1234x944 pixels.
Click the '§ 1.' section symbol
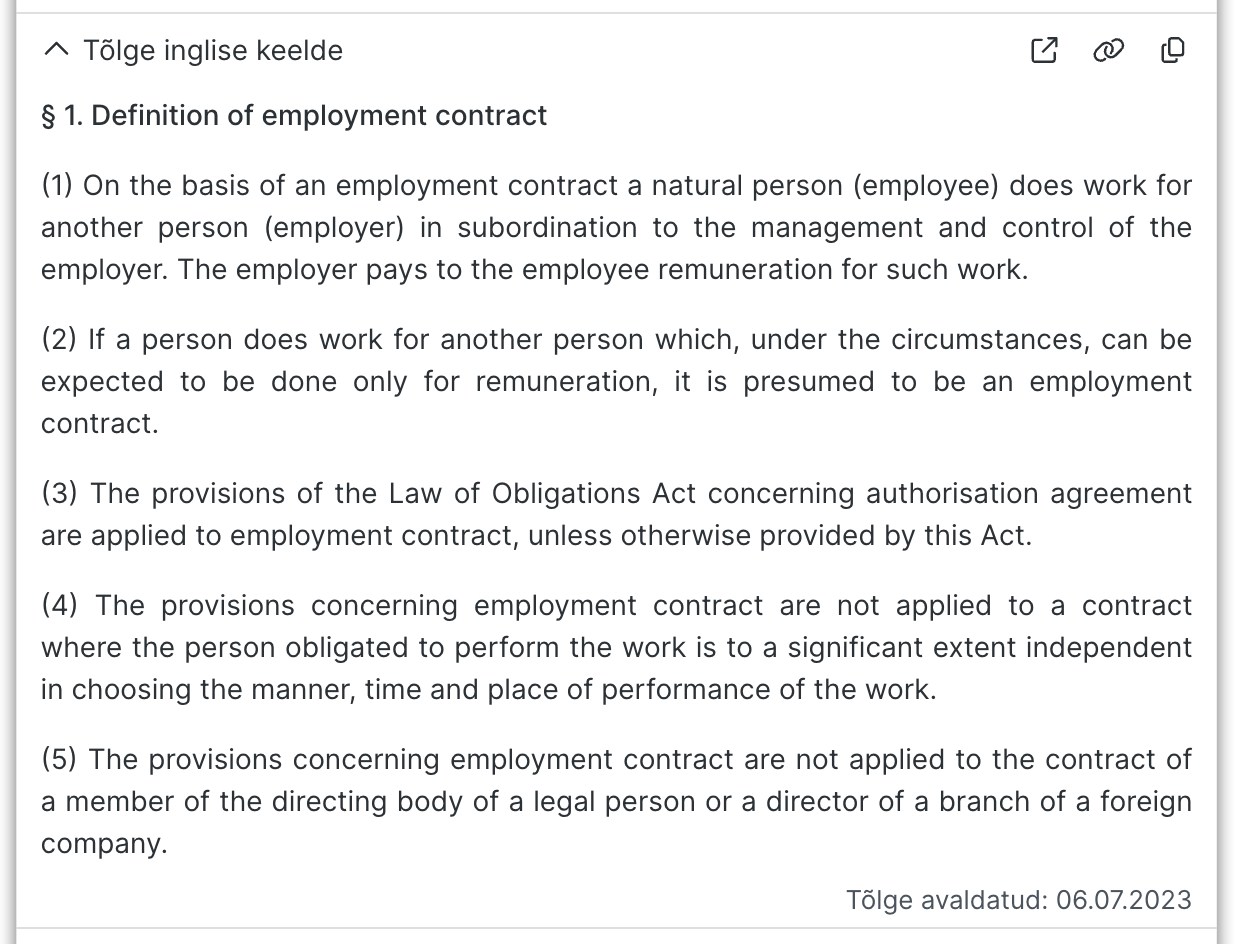point(61,116)
